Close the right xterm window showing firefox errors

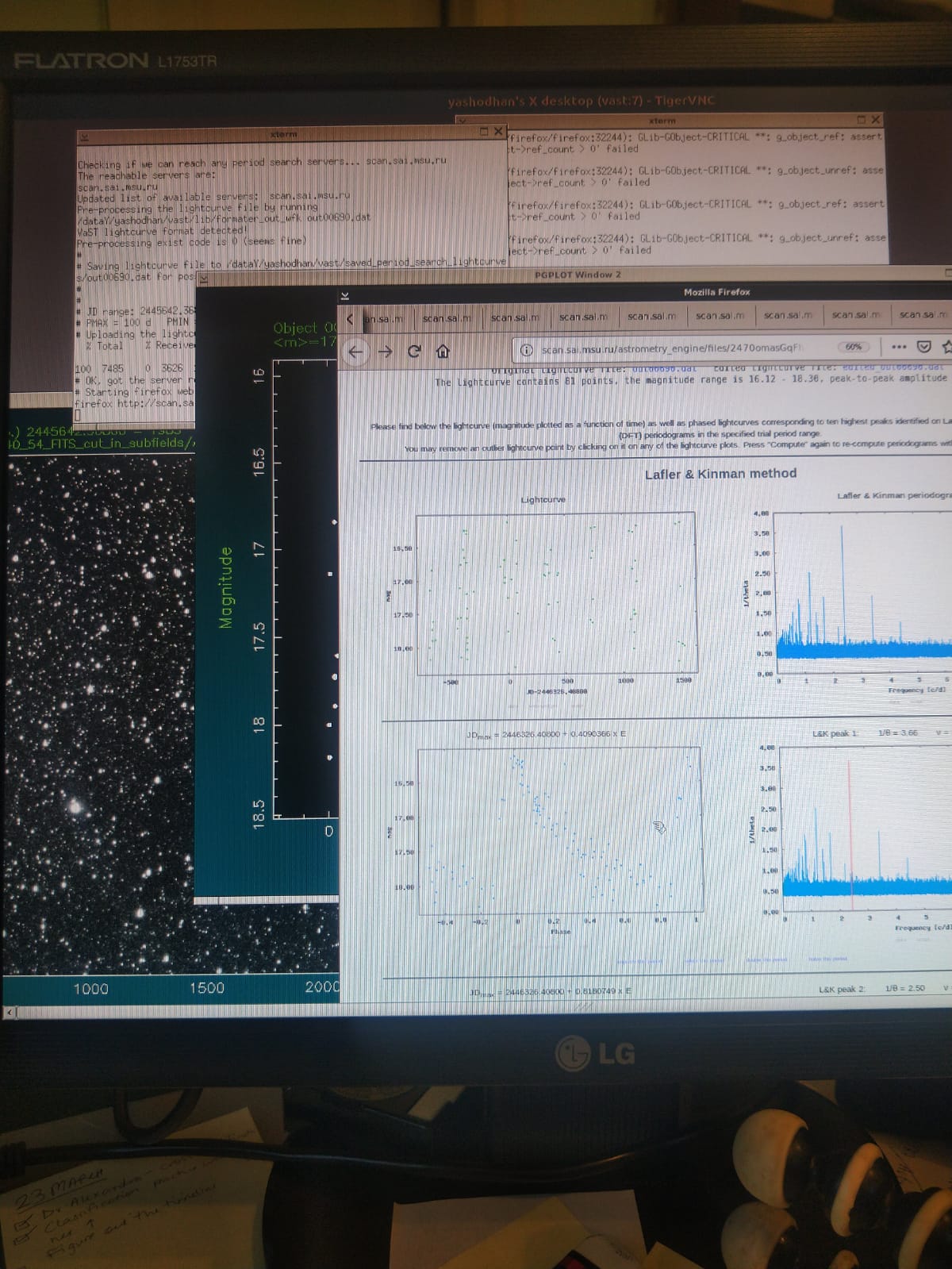coord(875,120)
